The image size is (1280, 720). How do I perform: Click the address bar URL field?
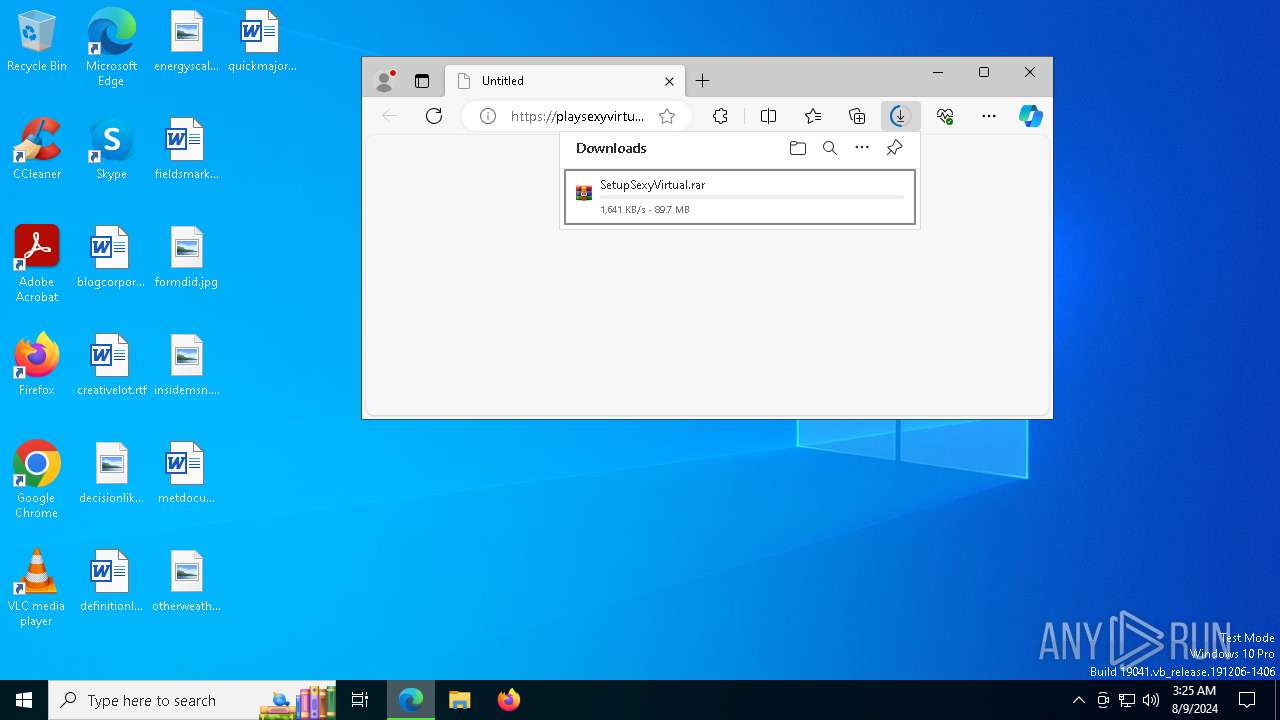point(577,116)
